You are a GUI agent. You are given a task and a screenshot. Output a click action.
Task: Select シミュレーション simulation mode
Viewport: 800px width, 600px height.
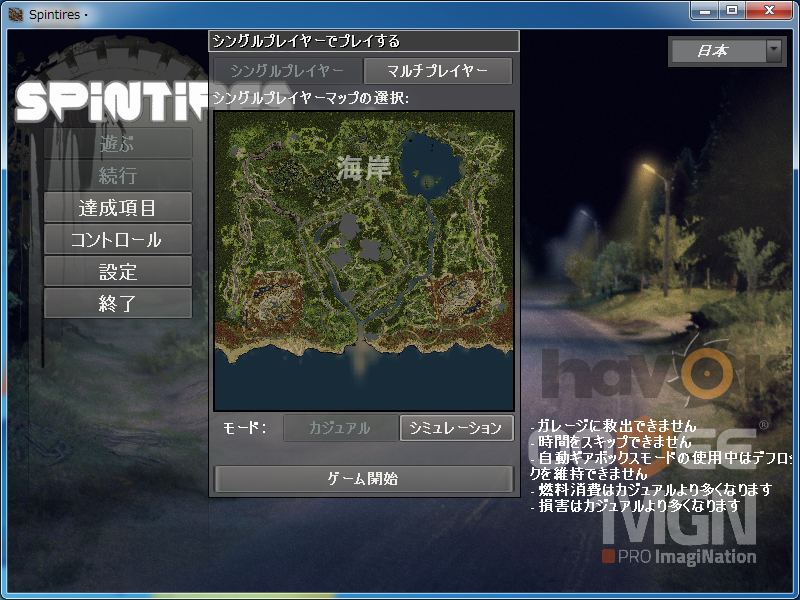[x=456, y=428]
